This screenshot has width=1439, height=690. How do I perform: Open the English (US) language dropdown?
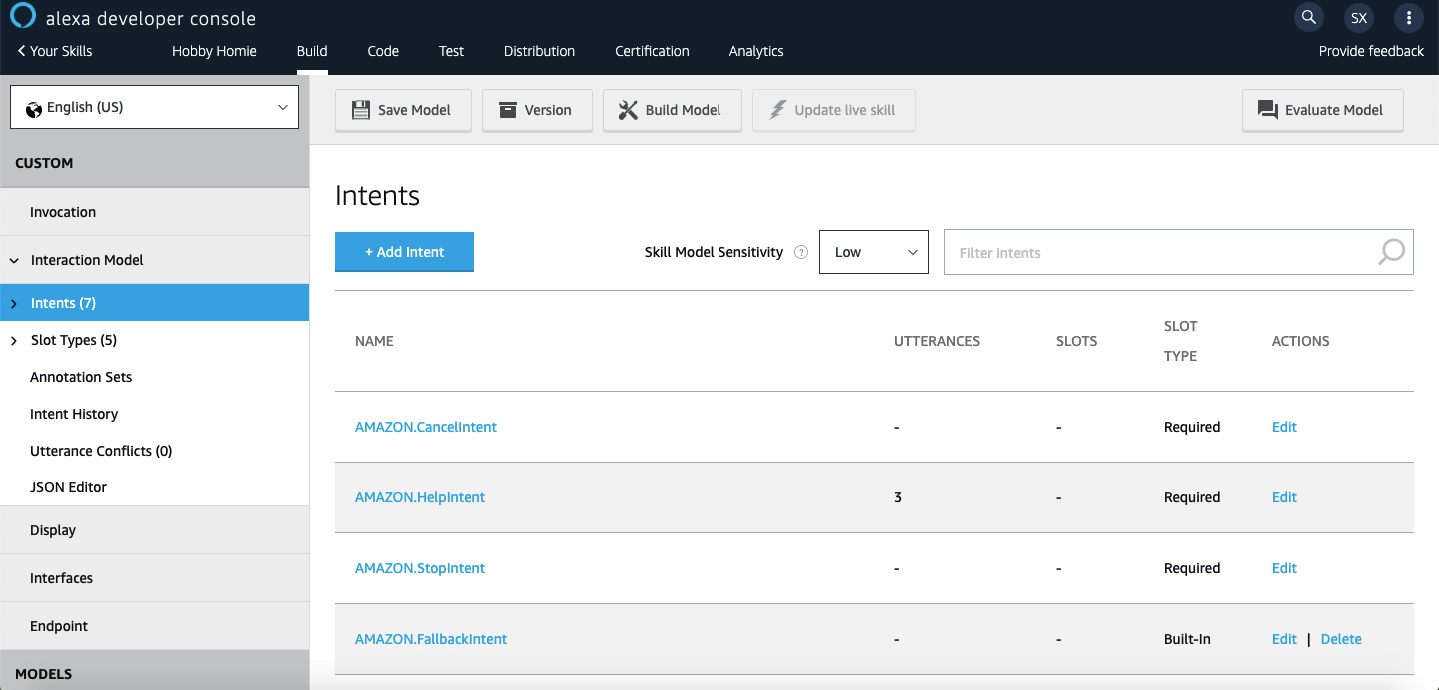coord(154,107)
